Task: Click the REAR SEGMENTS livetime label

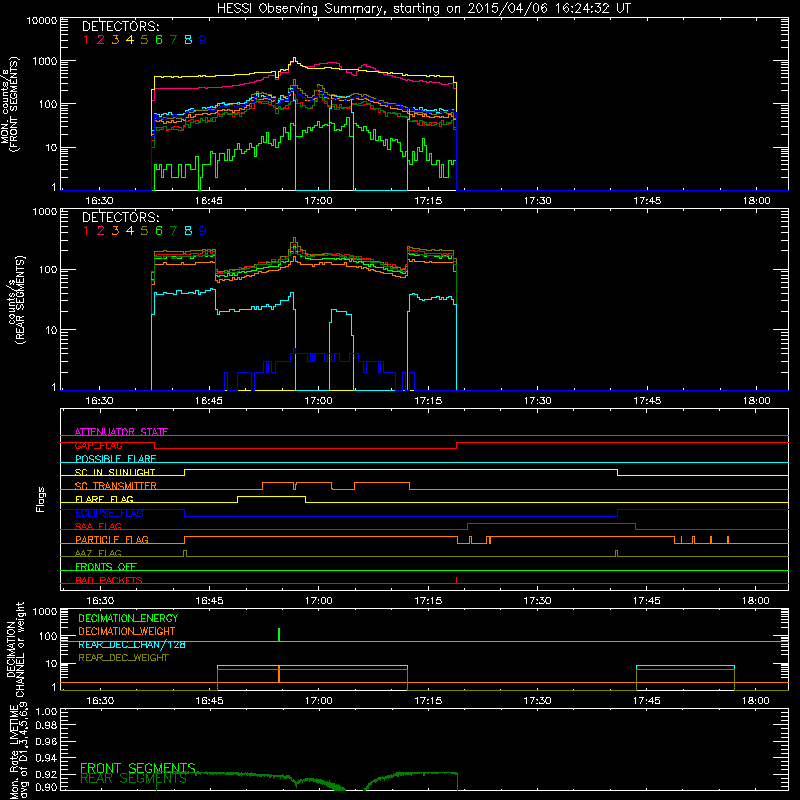Action: (134, 779)
